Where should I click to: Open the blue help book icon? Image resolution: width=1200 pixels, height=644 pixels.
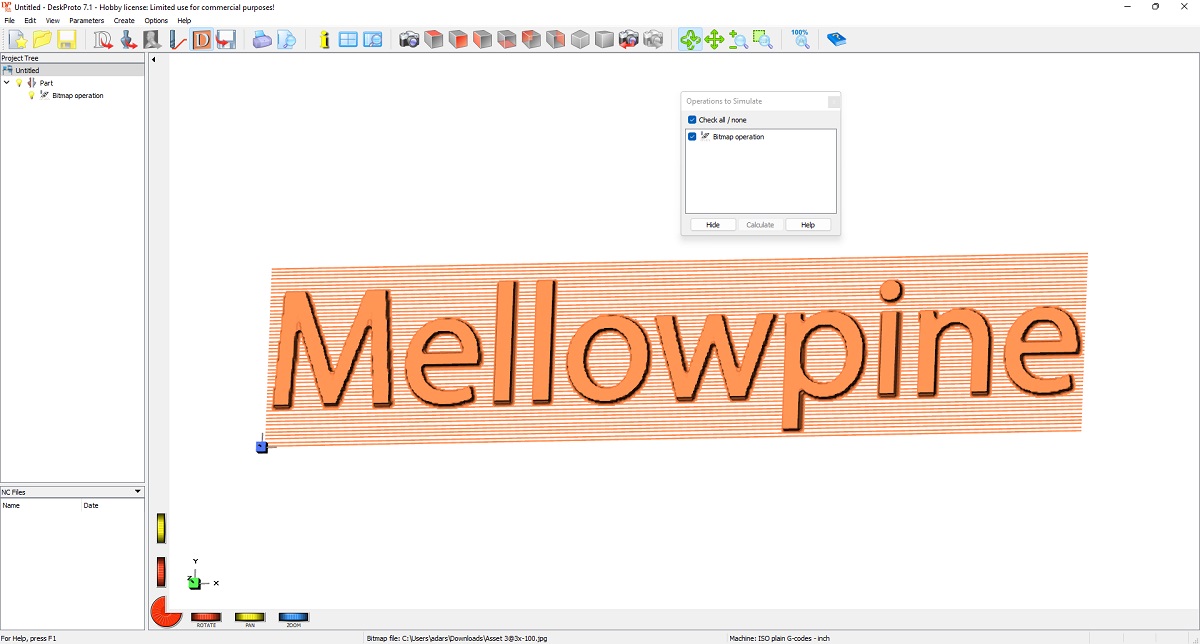click(x=837, y=40)
